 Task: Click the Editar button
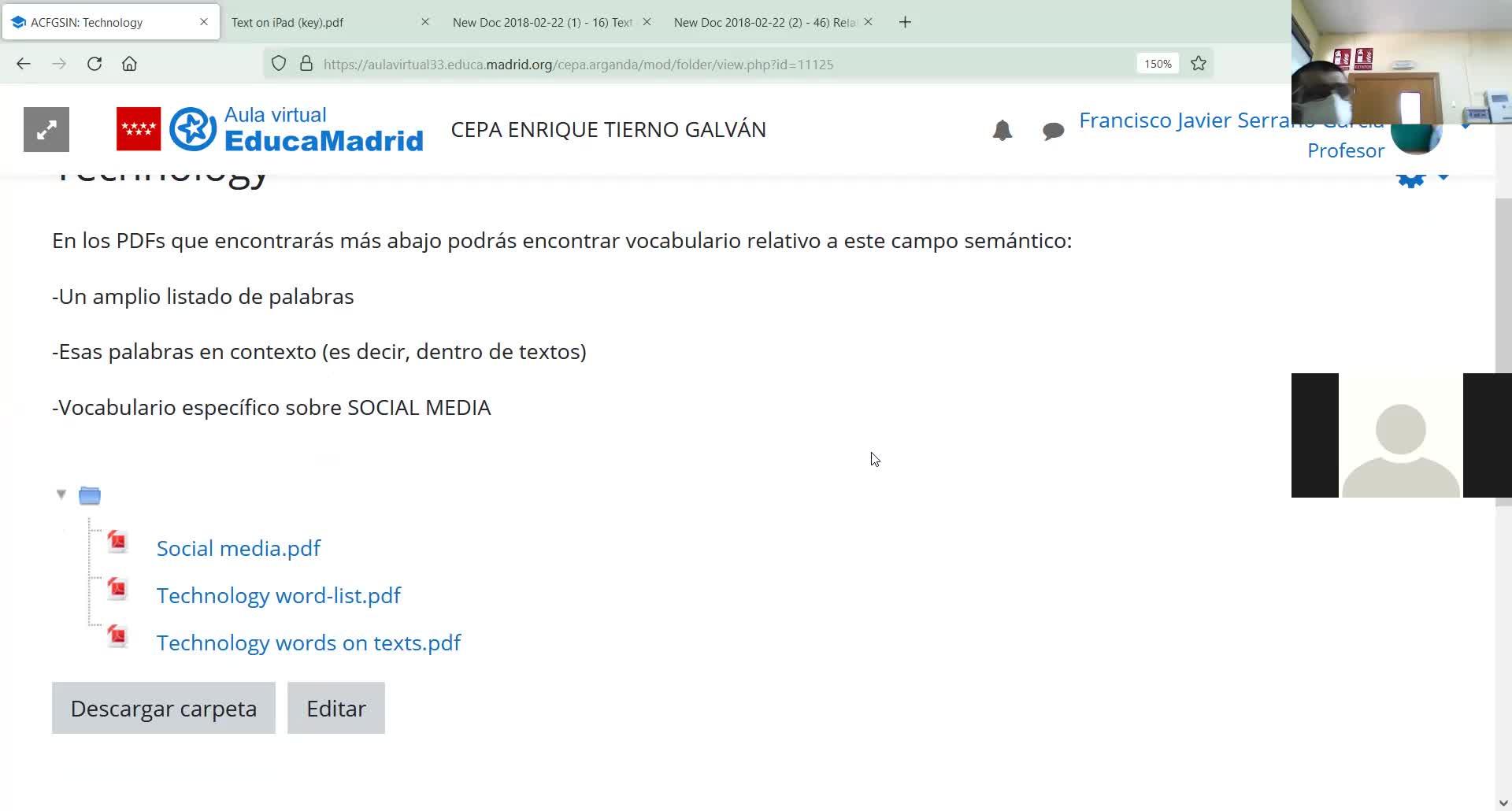pos(336,708)
